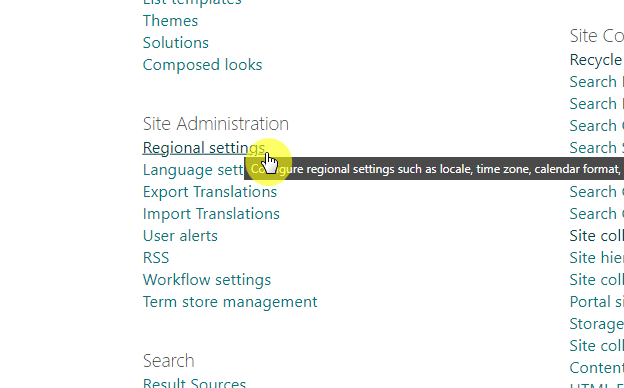This screenshot has width=624, height=388.
Task: Select Export Translations
Action: [210, 192]
